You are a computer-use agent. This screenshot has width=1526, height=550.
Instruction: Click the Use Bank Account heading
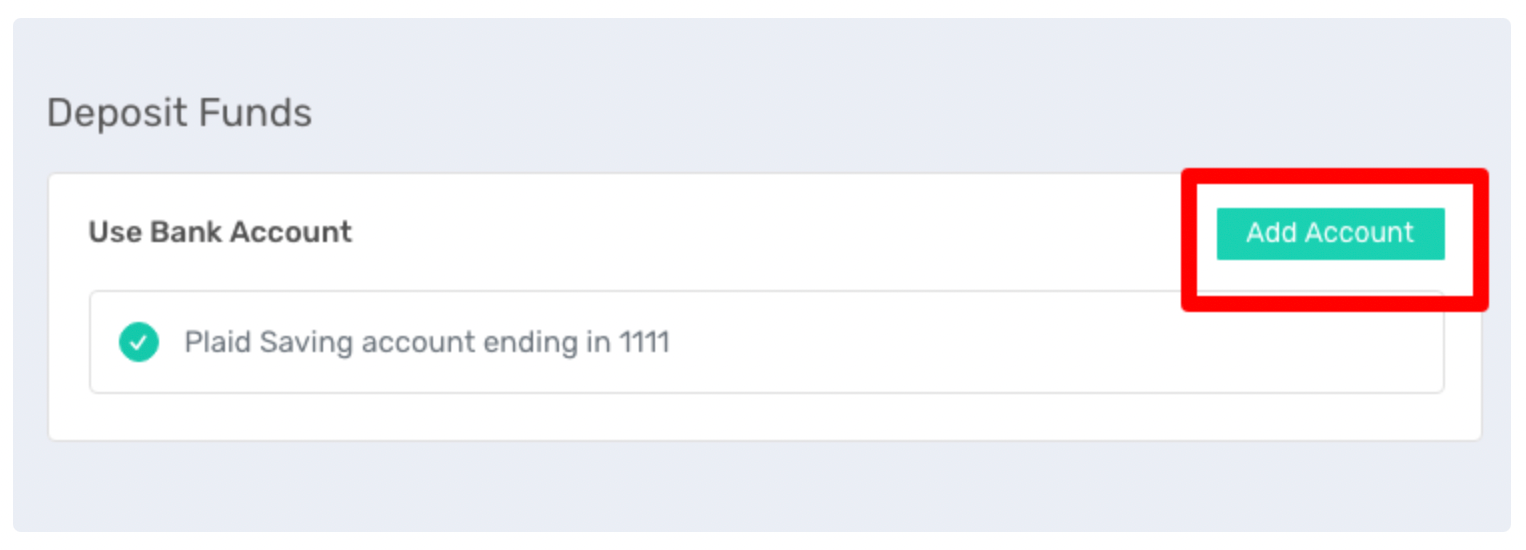pyautogui.click(x=221, y=232)
